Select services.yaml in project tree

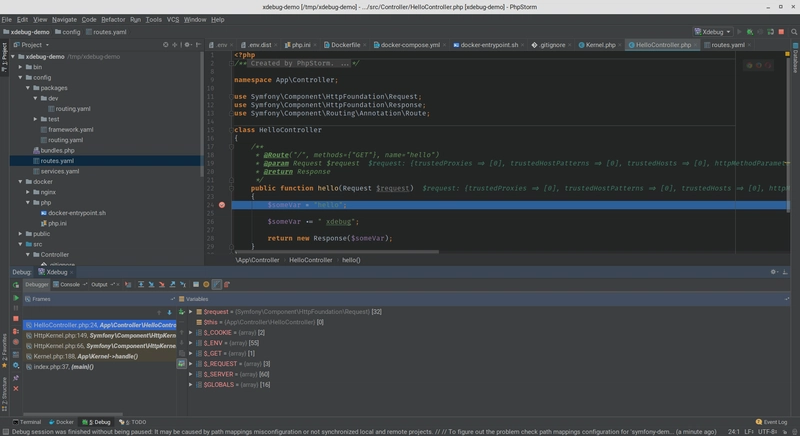(60, 171)
